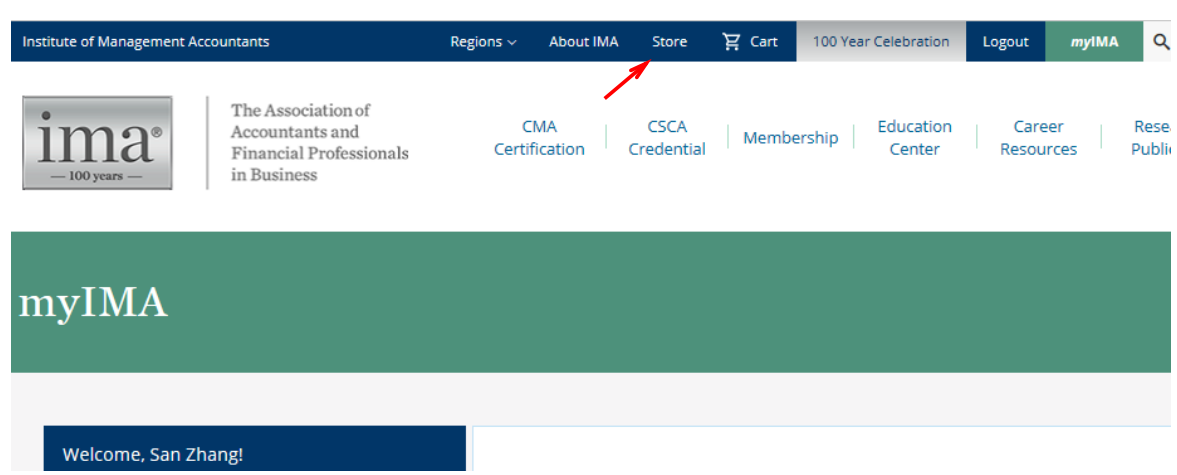The image size is (1177, 475).
Task: Open the CMA Certification menu
Action: click(x=539, y=137)
